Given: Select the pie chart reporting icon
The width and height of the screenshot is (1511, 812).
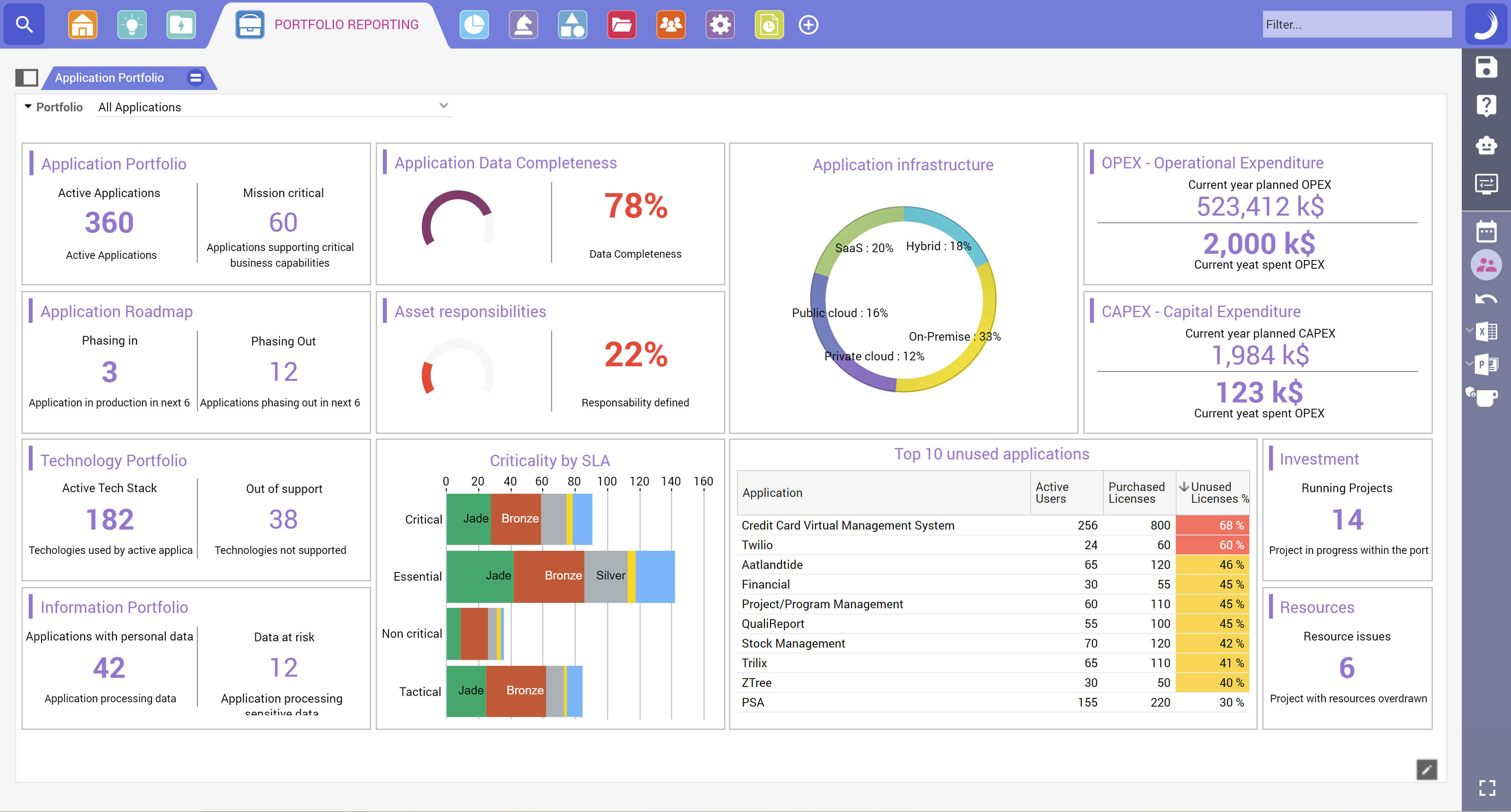Looking at the screenshot, I should point(474,25).
